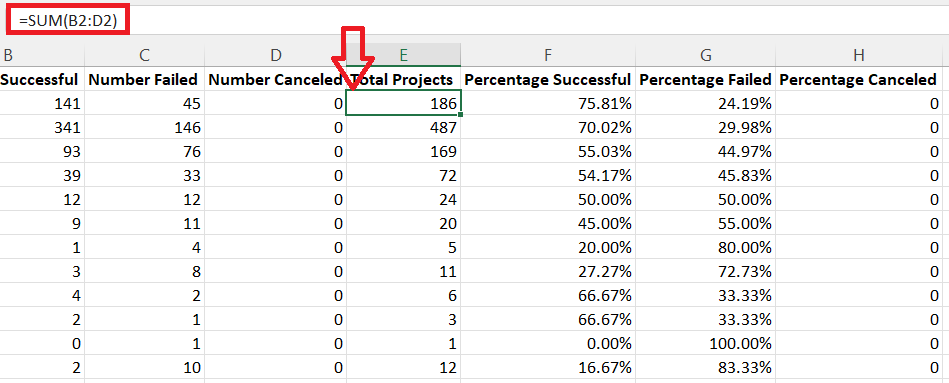Viewport: 949px width, 383px height.
Task: Select the Successful cell showing 93
Action: (x=42, y=151)
